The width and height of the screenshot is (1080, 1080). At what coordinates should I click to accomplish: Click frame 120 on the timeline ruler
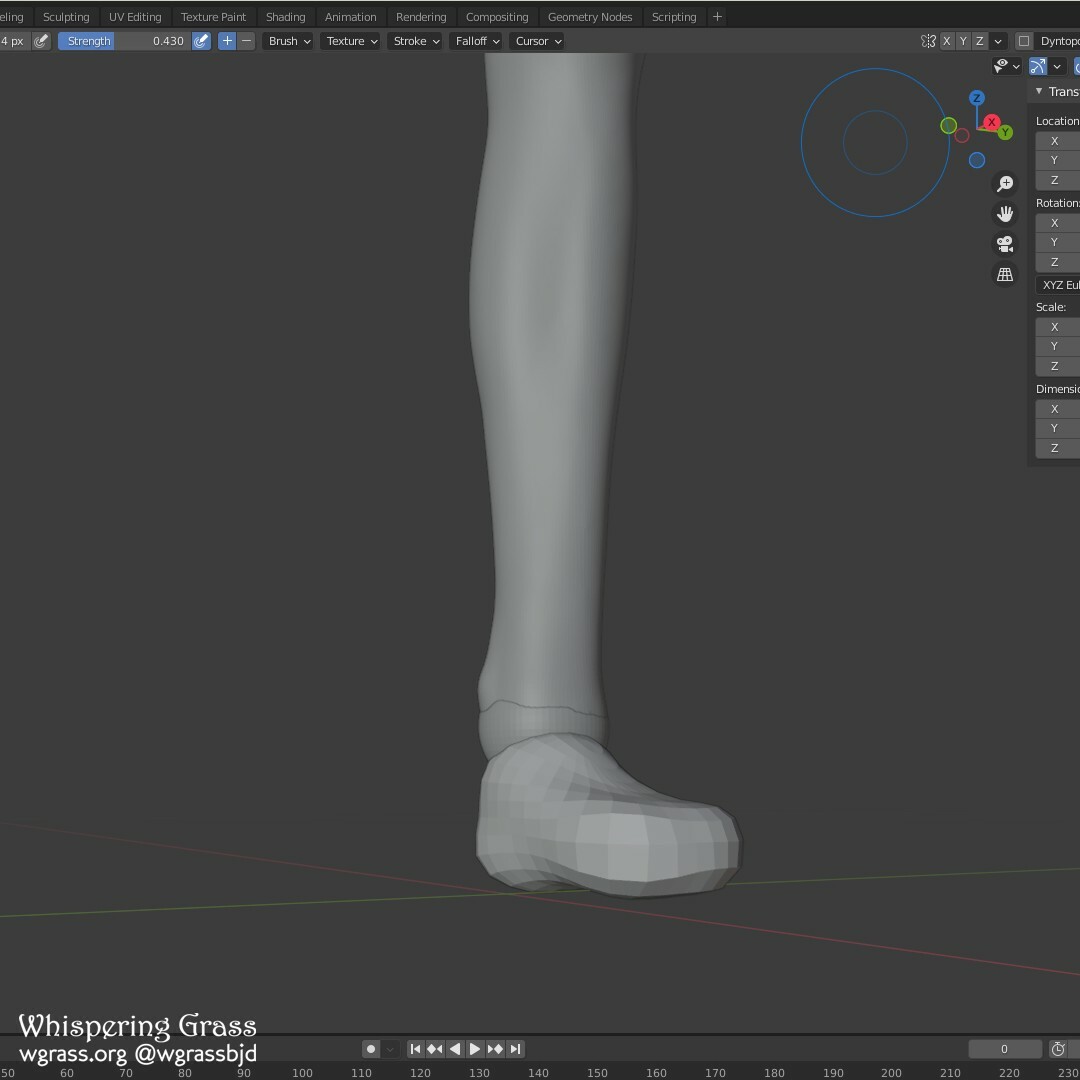(420, 1072)
